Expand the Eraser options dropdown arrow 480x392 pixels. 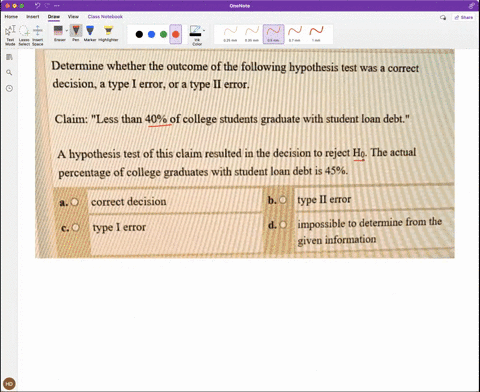click(67, 31)
